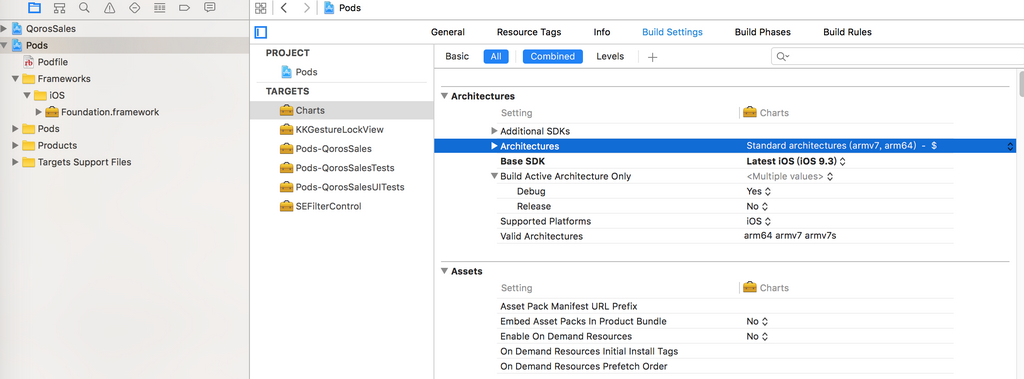The image size is (1024, 379).
Task: Collapse Build Active Architecture Only setting
Action: coord(494,176)
